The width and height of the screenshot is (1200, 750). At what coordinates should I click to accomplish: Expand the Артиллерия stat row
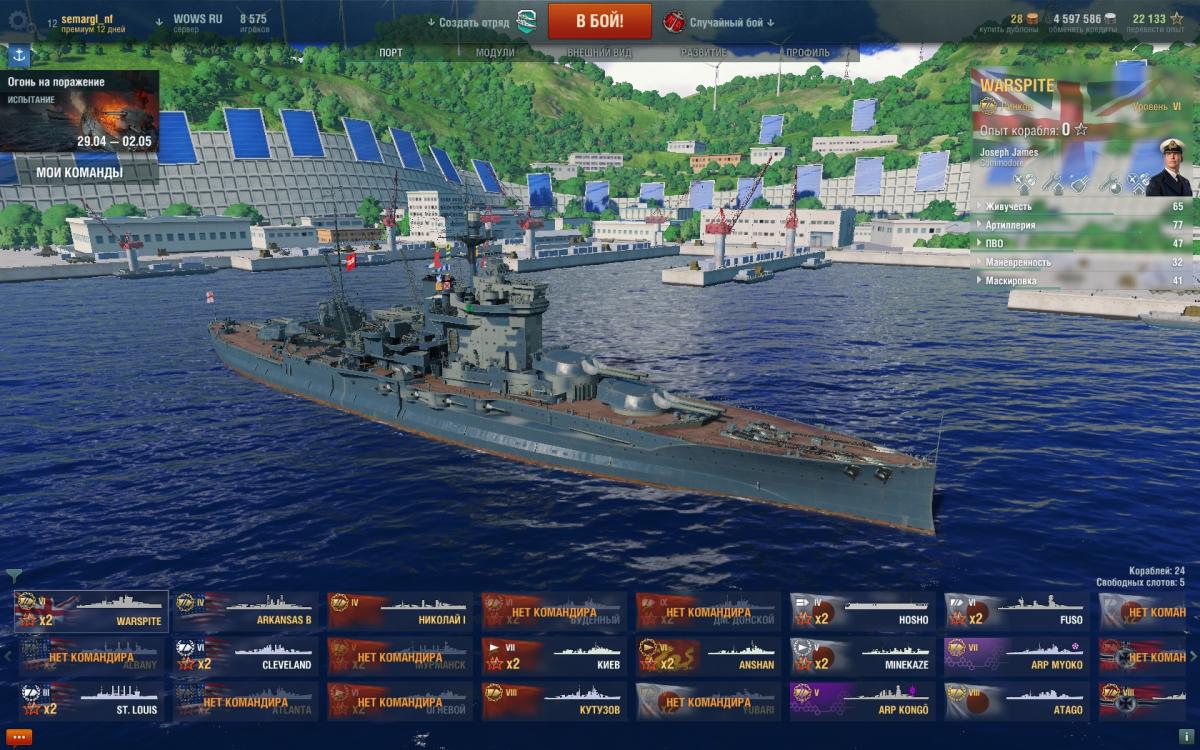pos(1080,225)
